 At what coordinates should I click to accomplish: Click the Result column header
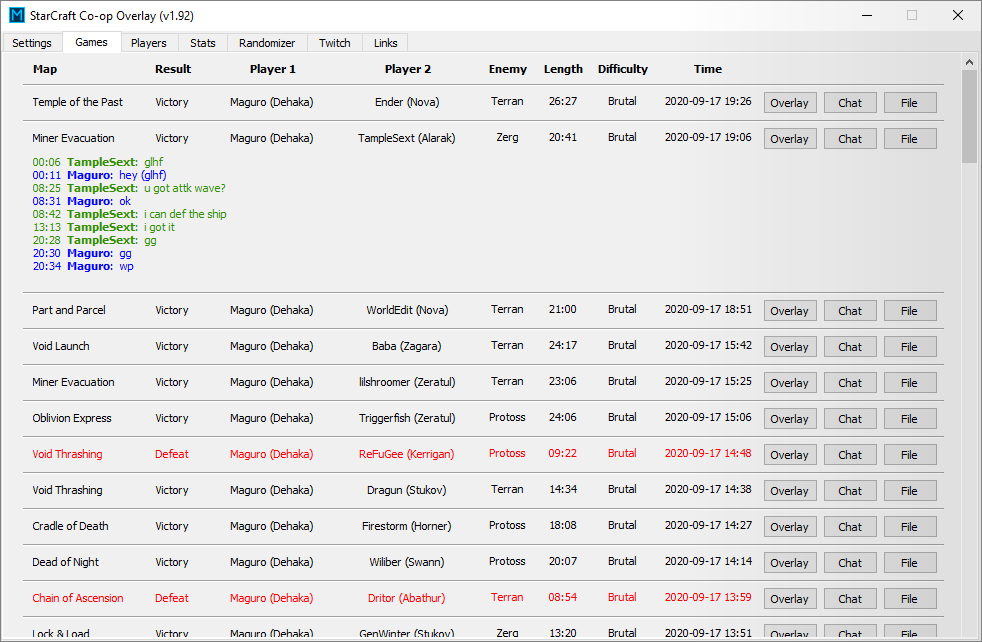click(173, 69)
